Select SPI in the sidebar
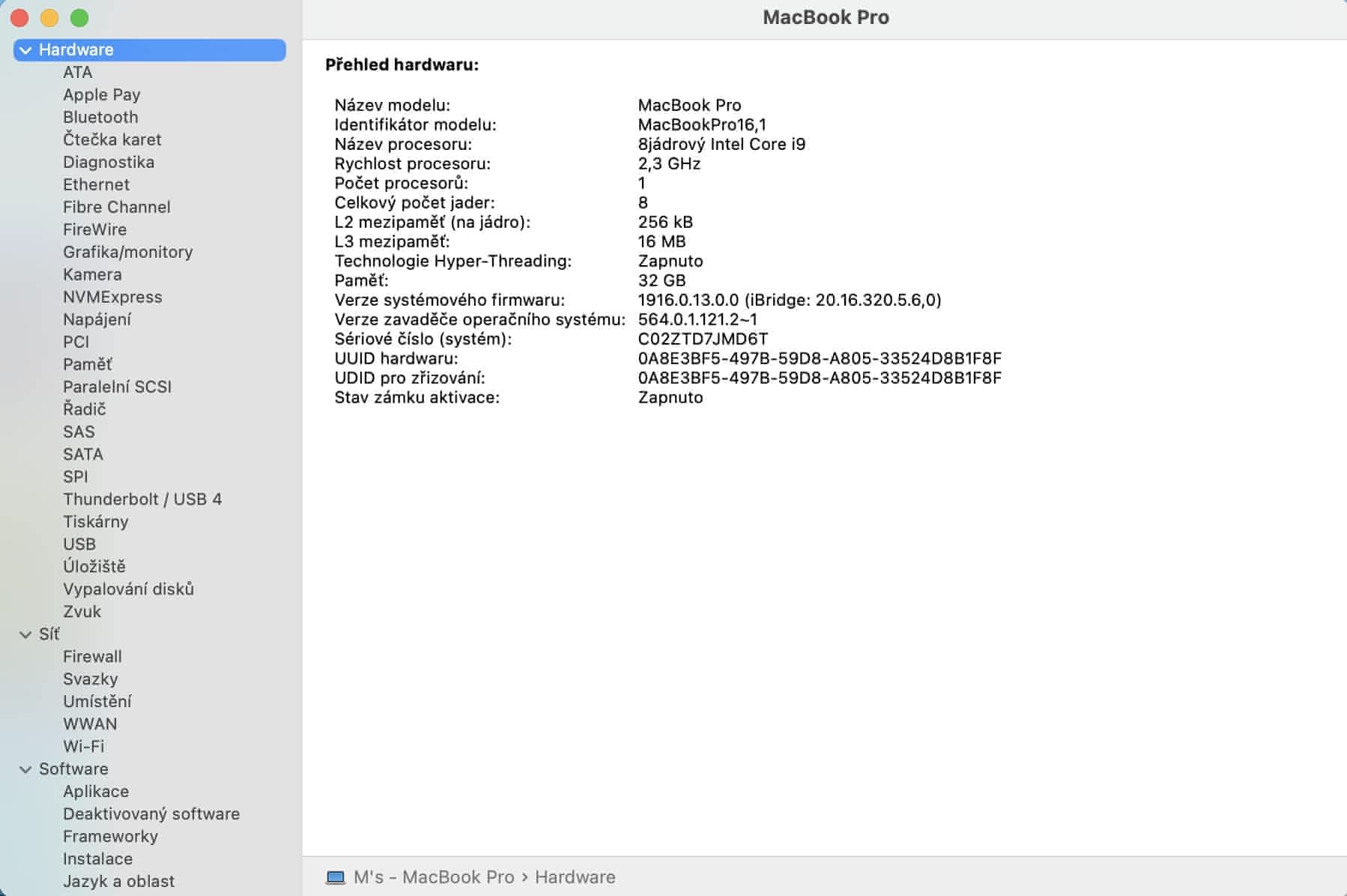 76,477
